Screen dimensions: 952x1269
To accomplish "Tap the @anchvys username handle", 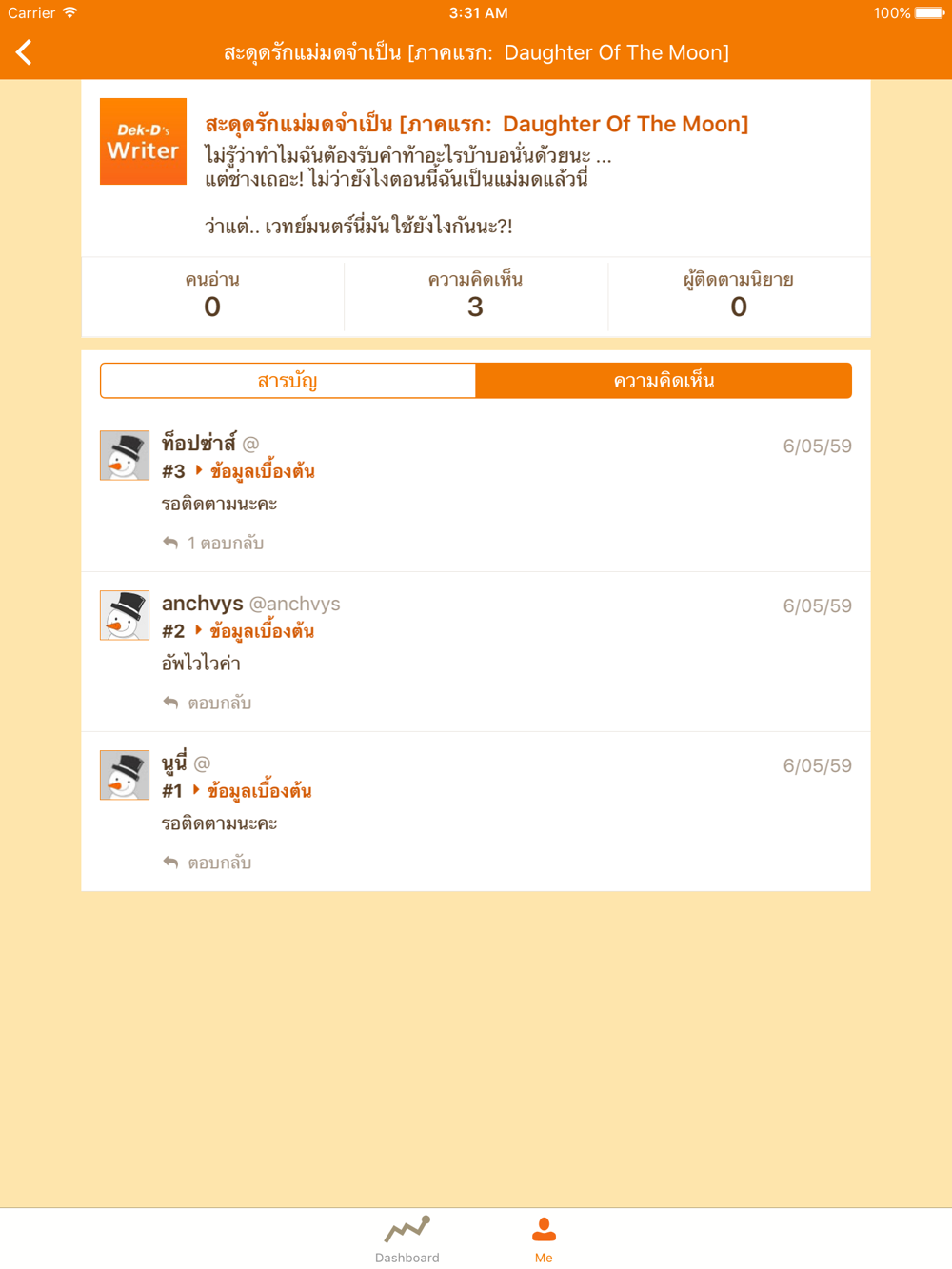I will point(294,604).
